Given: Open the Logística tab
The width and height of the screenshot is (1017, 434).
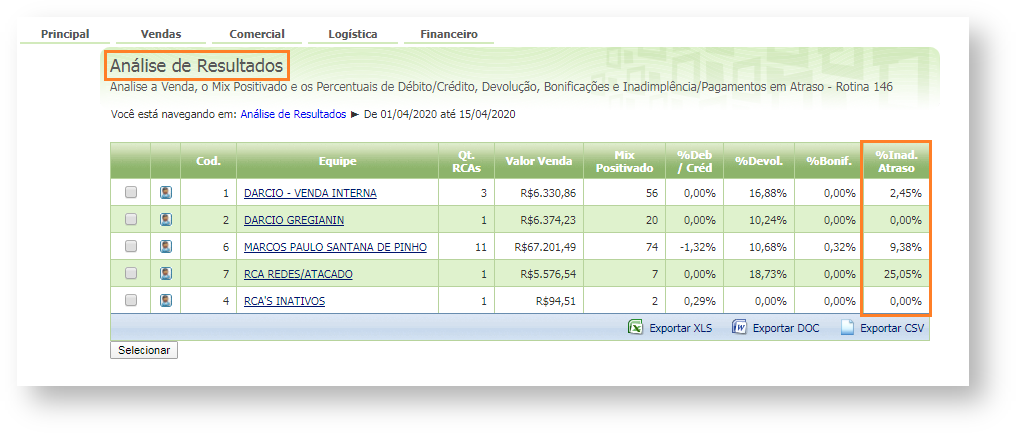Looking at the screenshot, I should click(x=353, y=34).
